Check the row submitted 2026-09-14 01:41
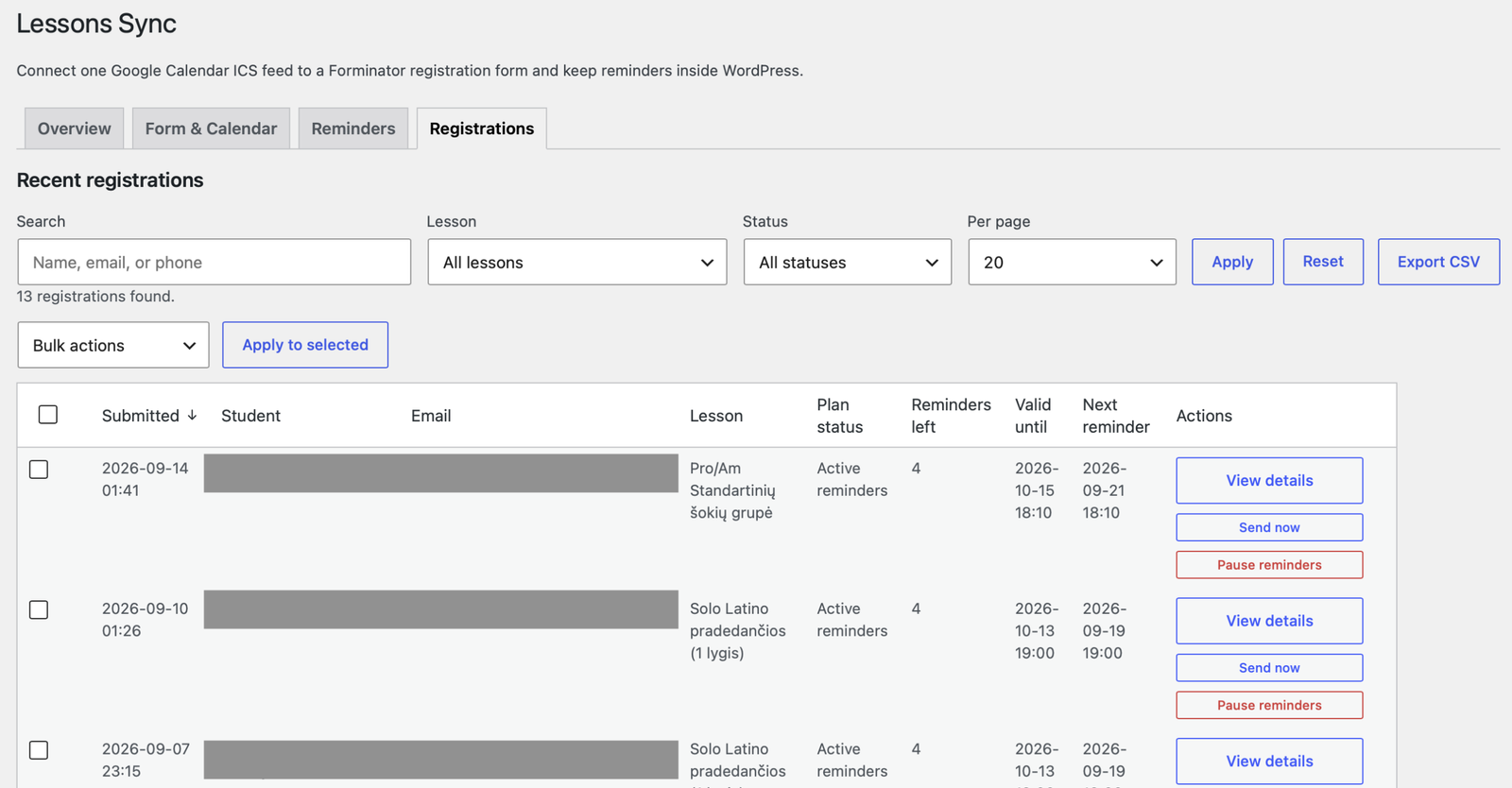Image resolution: width=1512 pixels, height=788 pixels. click(x=39, y=470)
